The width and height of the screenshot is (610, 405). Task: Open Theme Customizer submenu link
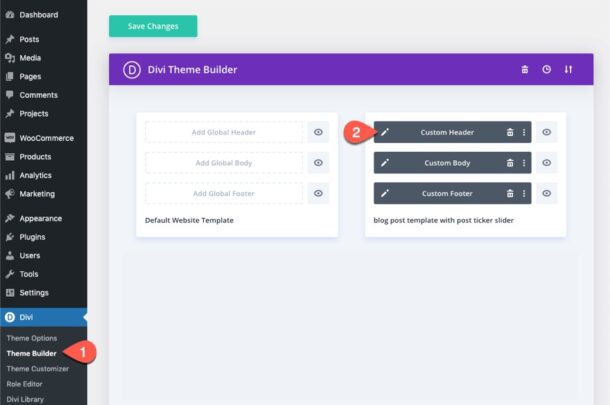tap(37, 368)
